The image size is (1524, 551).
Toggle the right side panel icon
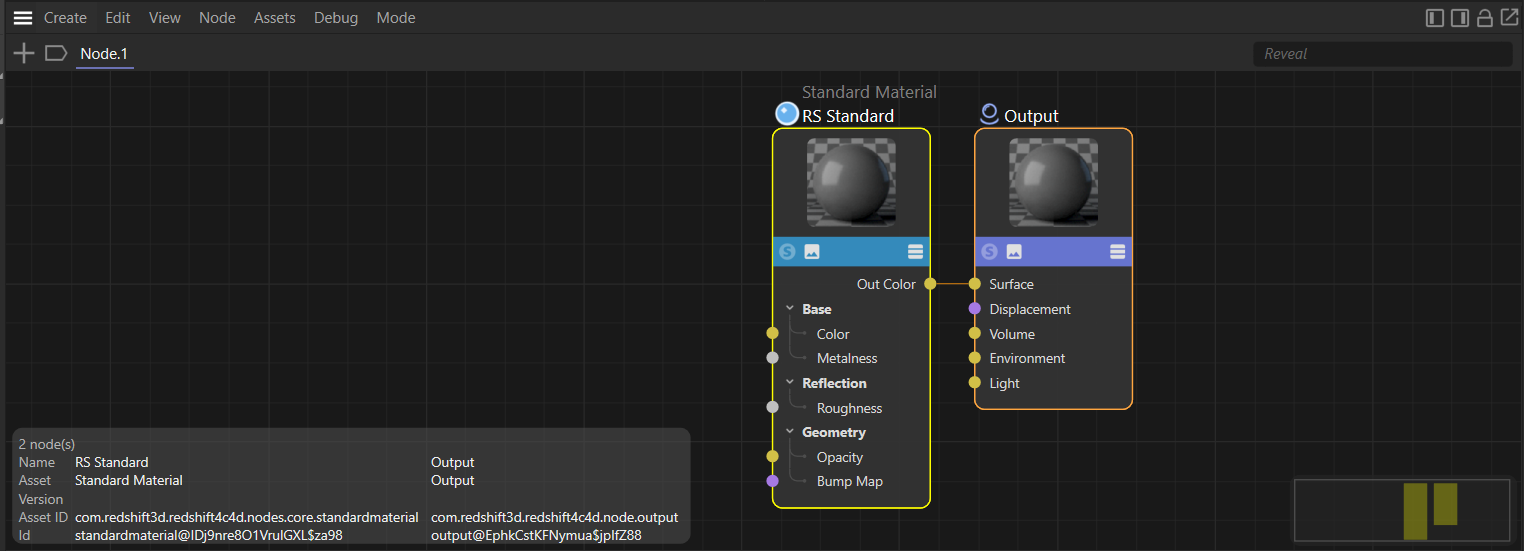point(1460,18)
